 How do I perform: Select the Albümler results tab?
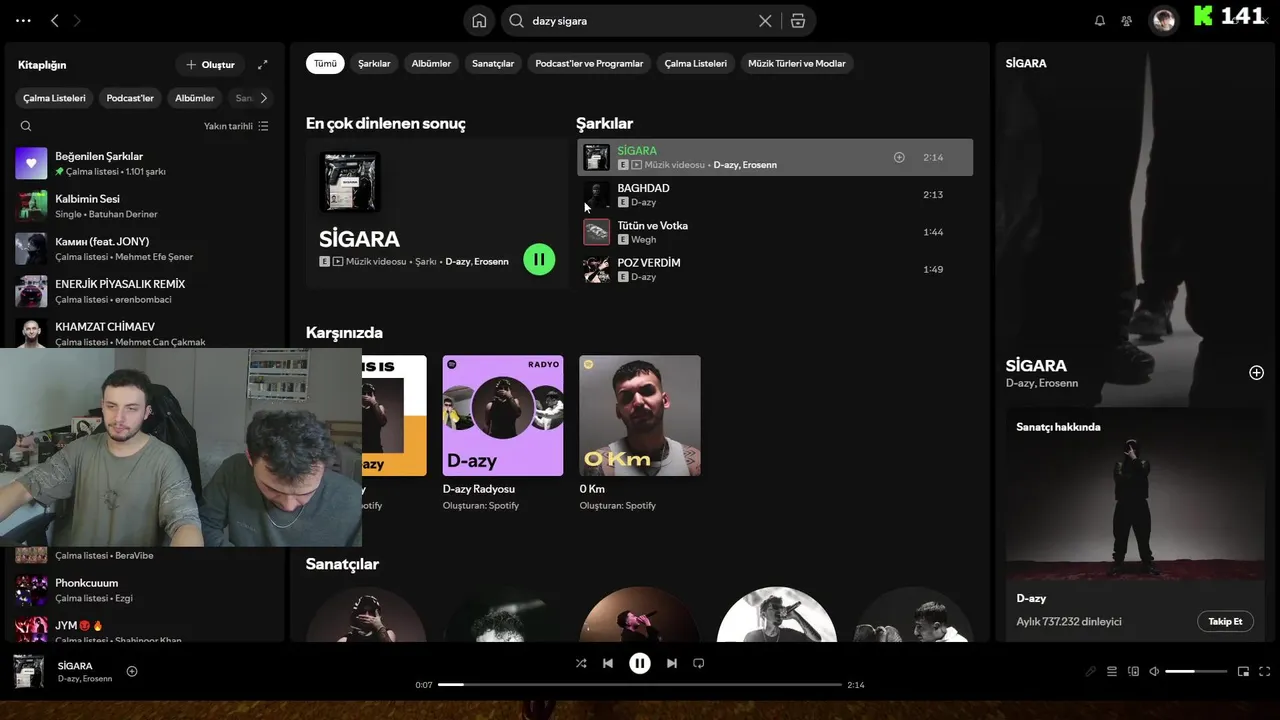pyautogui.click(x=431, y=63)
